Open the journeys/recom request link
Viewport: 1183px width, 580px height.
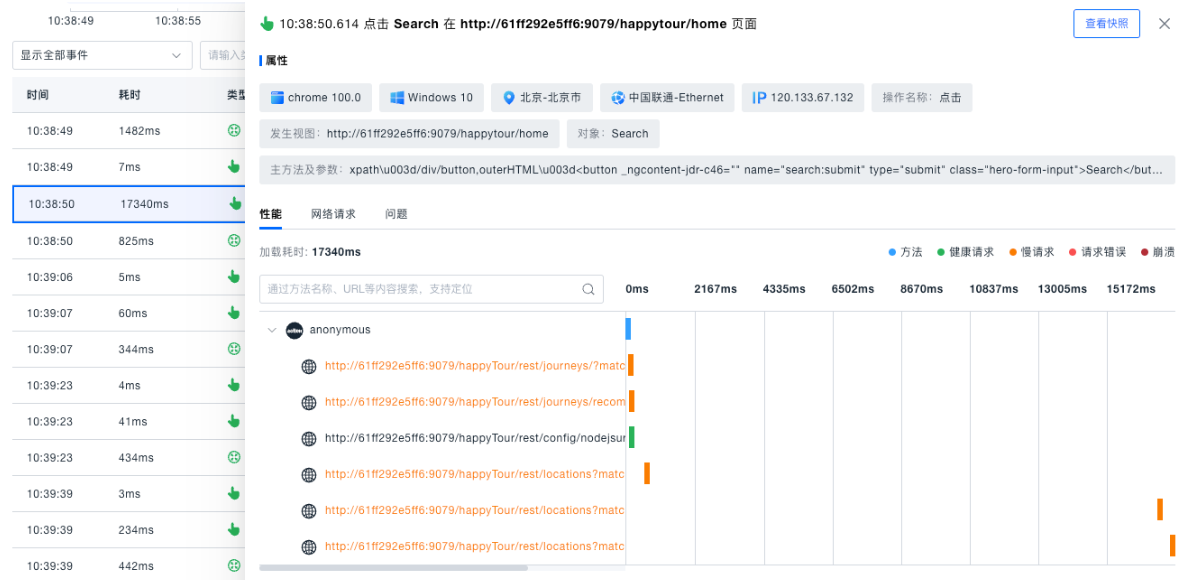[x=474, y=402]
